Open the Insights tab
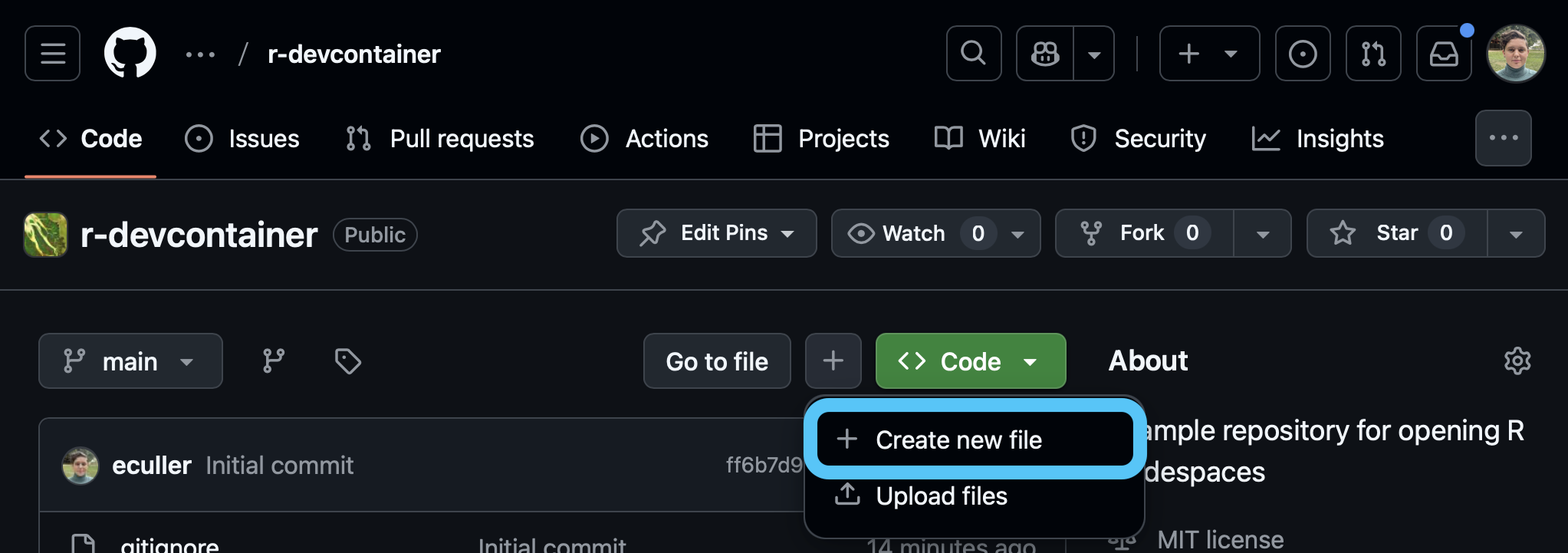Image resolution: width=1568 pixels, height=553 pixels. coord(1318,139)
